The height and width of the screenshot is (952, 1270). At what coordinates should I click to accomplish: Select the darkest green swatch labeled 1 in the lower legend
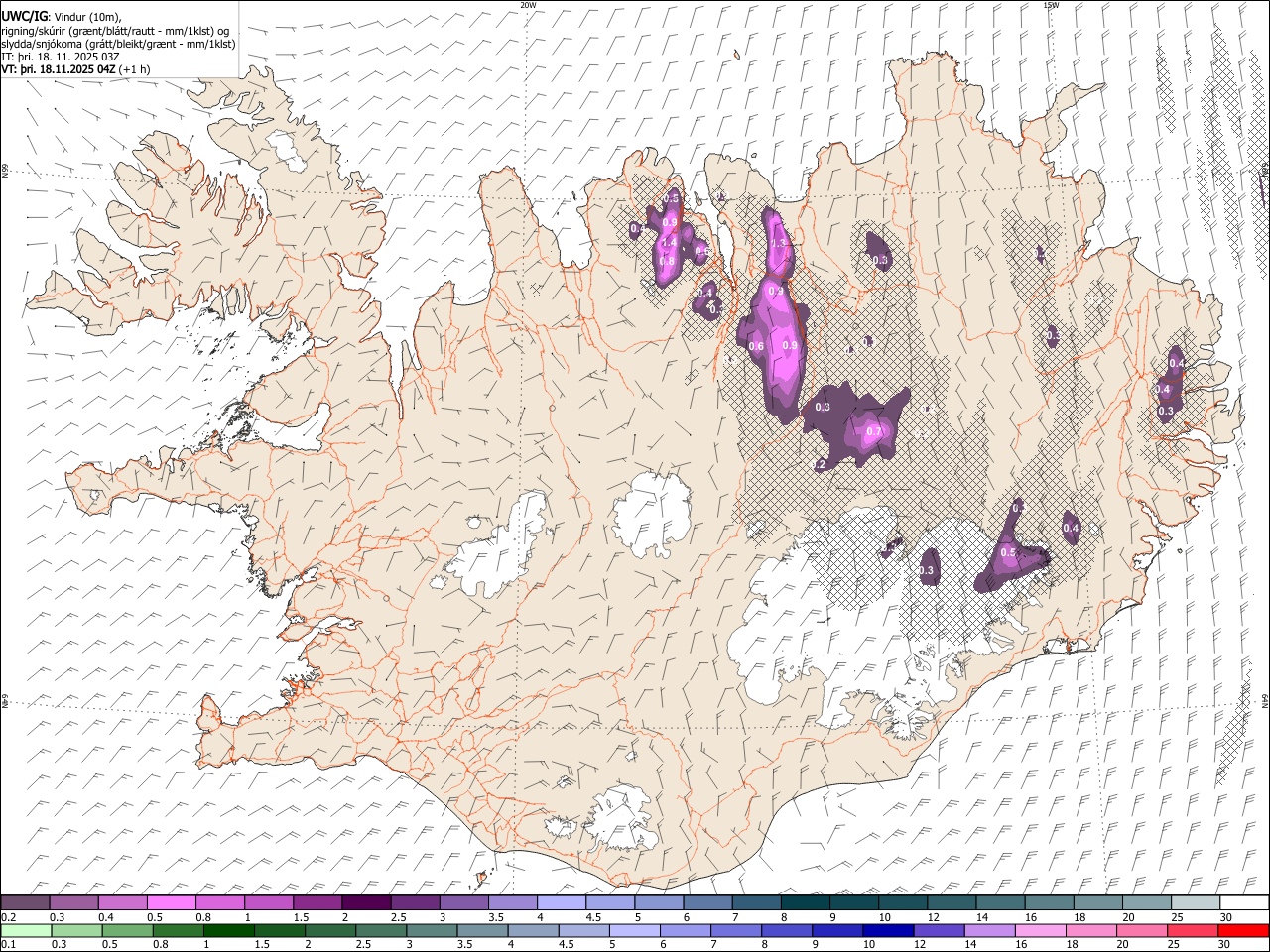[x=228, y=931]
